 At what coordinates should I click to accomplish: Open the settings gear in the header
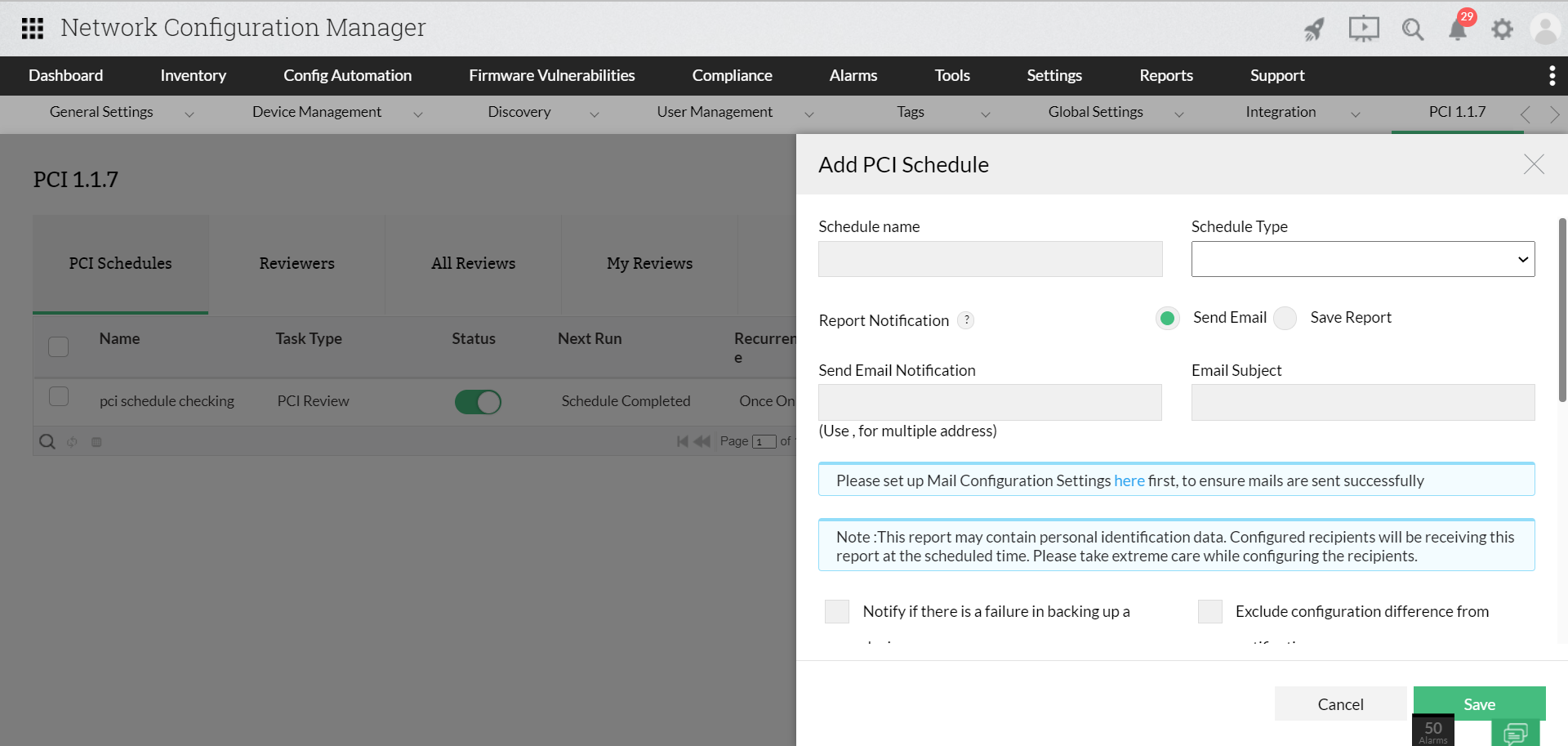1503,29
